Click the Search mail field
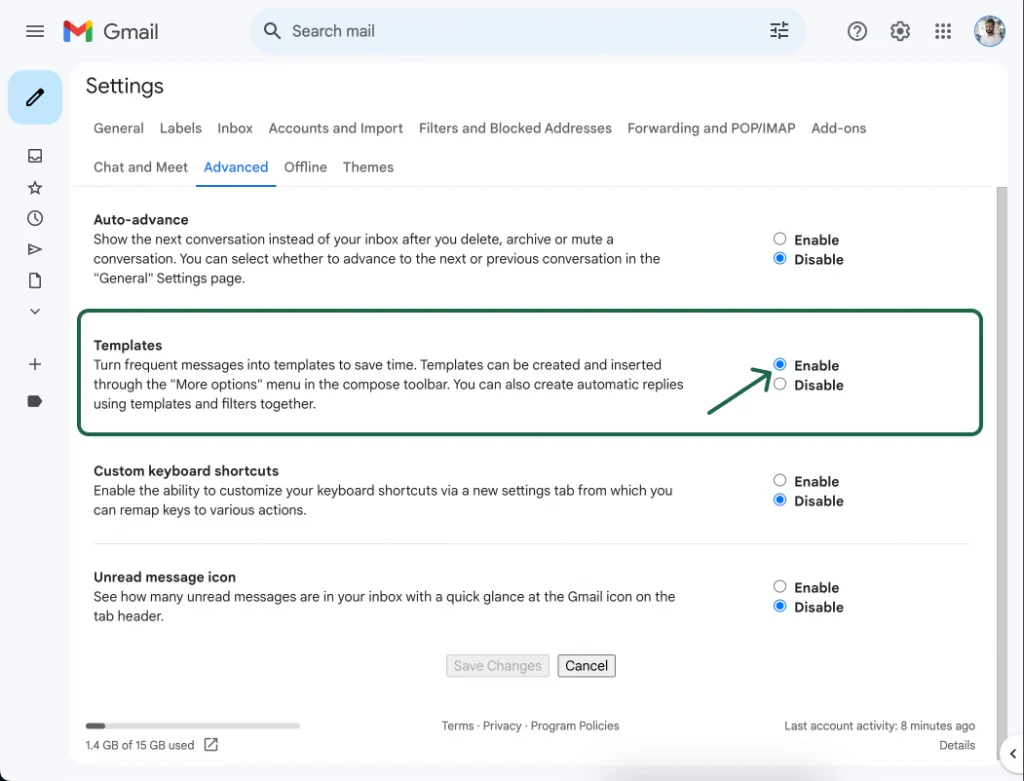Viewport: 1024px width, 781px height. point(528,31)
